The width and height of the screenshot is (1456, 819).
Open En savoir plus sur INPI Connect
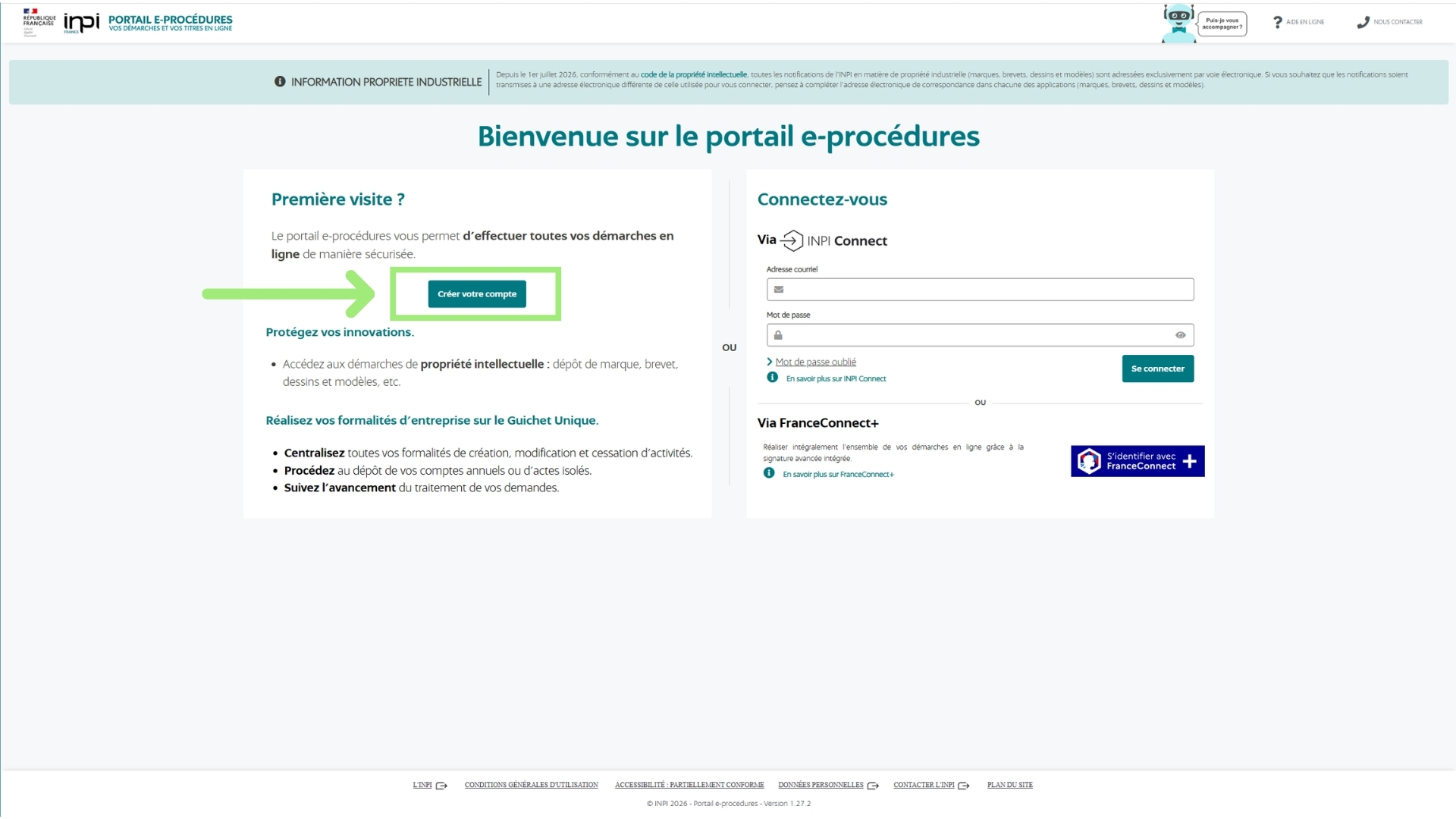pyautogui.click(x=836, y=378)
